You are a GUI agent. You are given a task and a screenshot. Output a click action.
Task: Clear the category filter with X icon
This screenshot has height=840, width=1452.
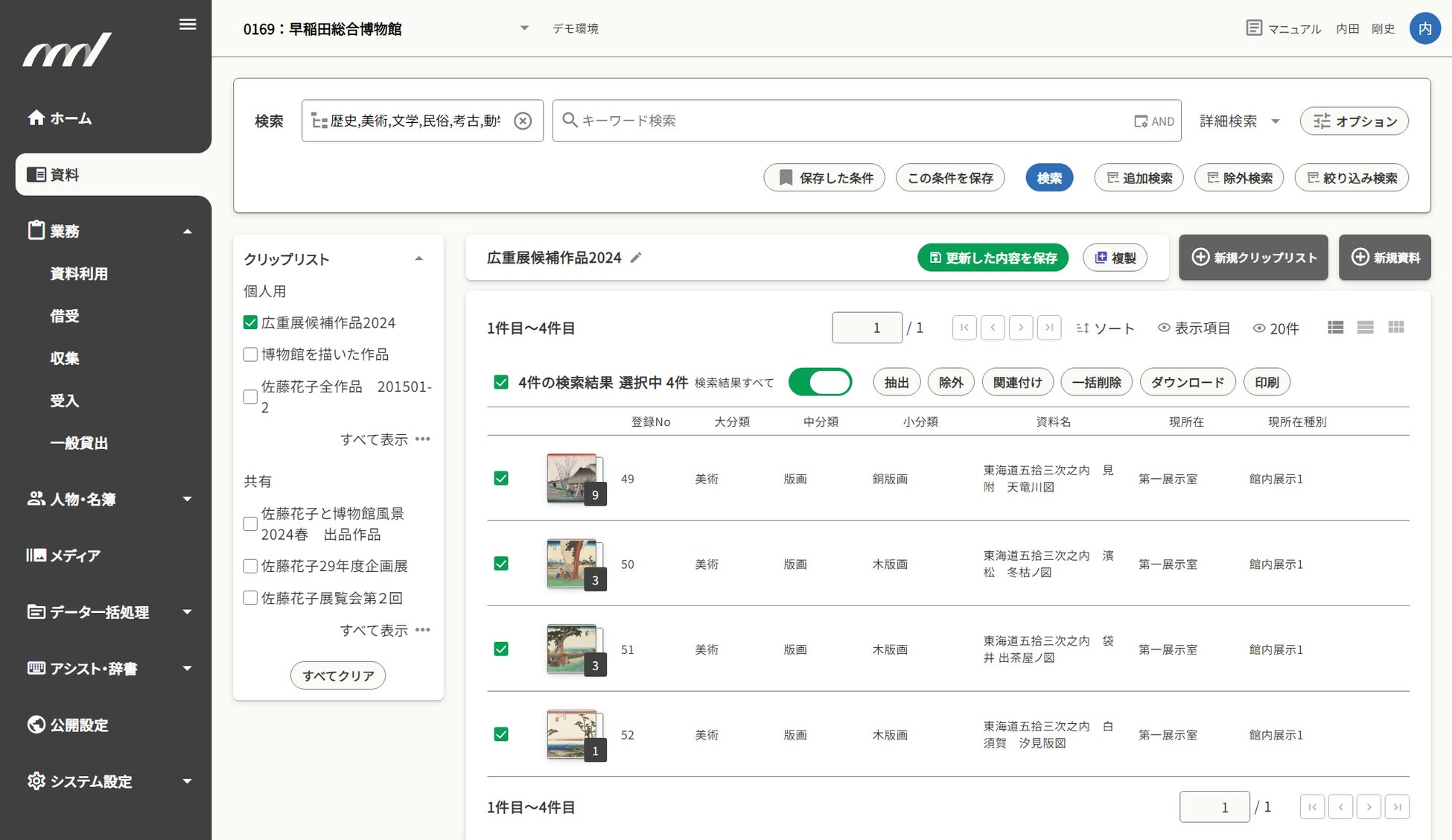(x=523, y=121)
